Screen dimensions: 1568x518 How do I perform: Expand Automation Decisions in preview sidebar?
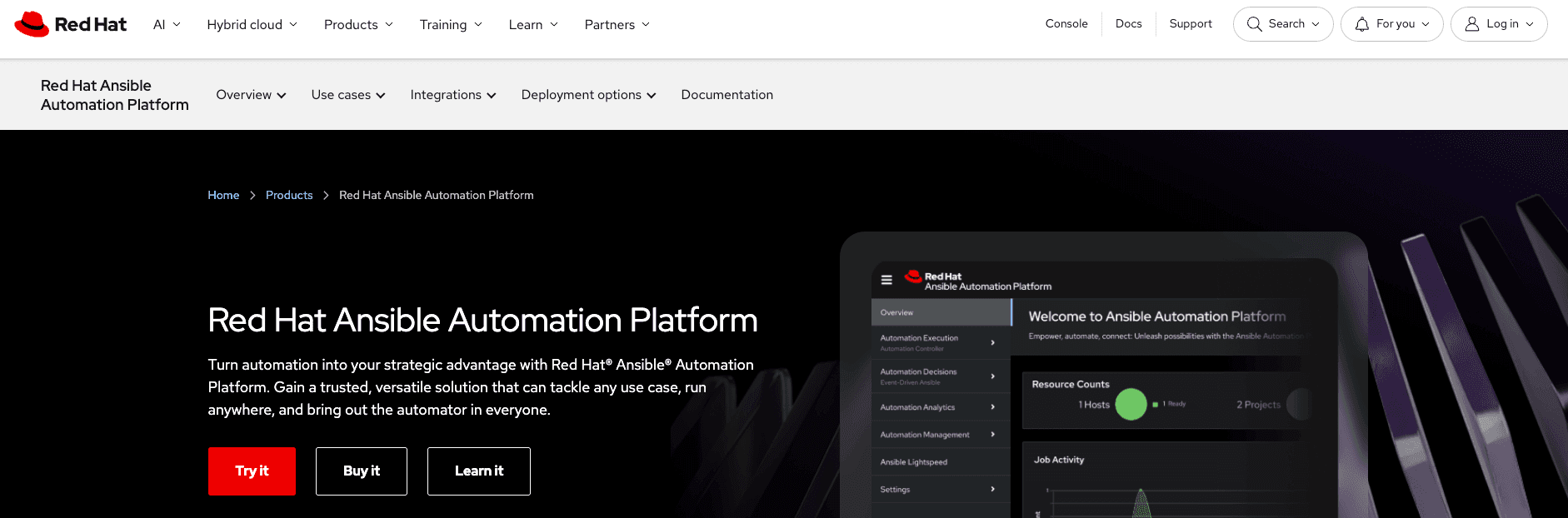coord(941,376)
